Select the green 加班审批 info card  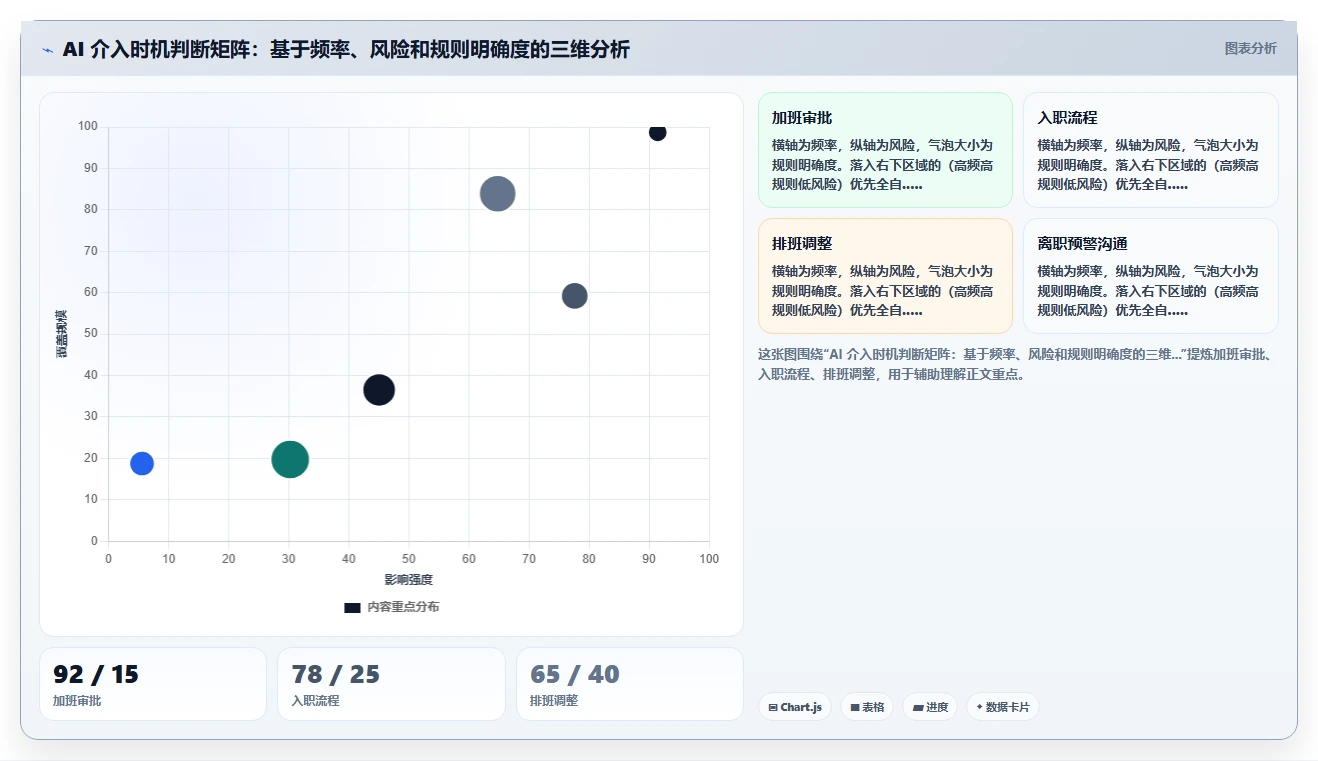coord(885,150)
